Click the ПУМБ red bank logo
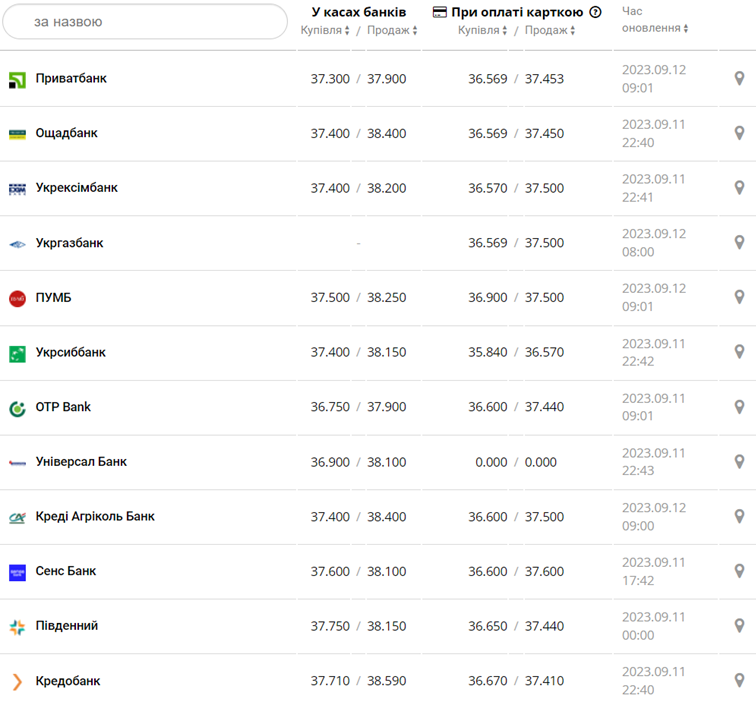Image resolution: width=756 pixels, height=708 pixels. pos(17,298)
